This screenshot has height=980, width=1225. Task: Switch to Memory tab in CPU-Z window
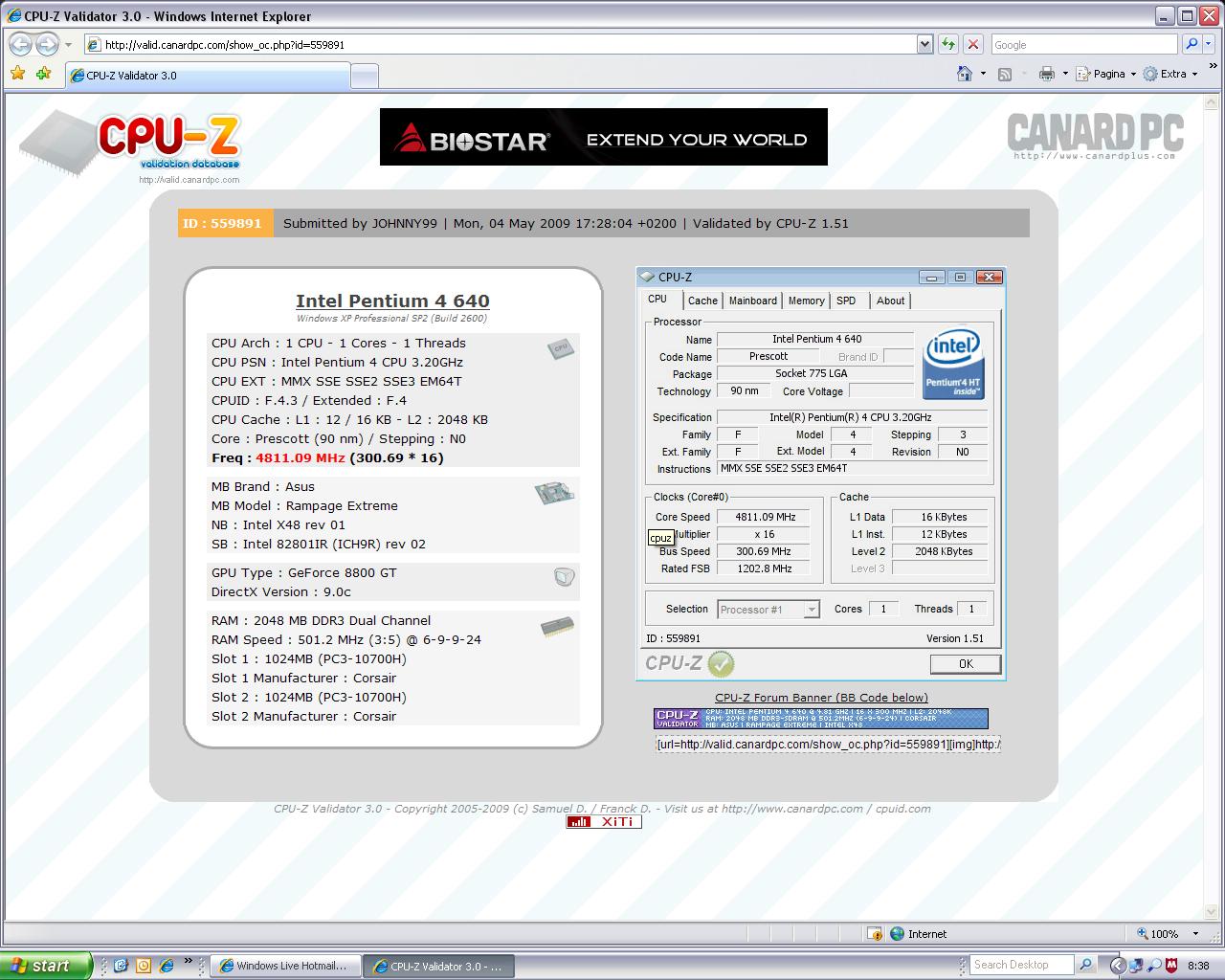tap(806, 301)
